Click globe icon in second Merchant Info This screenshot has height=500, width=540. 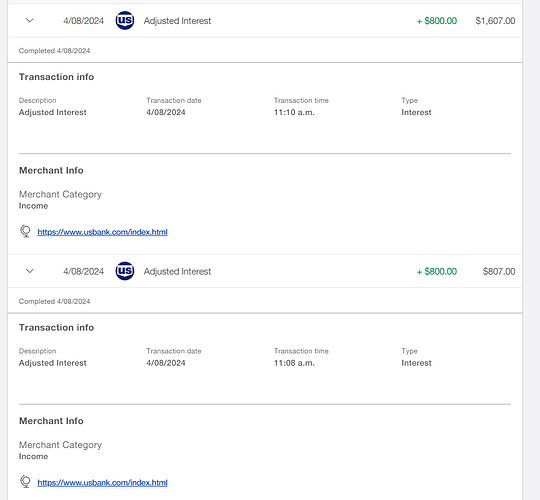25,482
